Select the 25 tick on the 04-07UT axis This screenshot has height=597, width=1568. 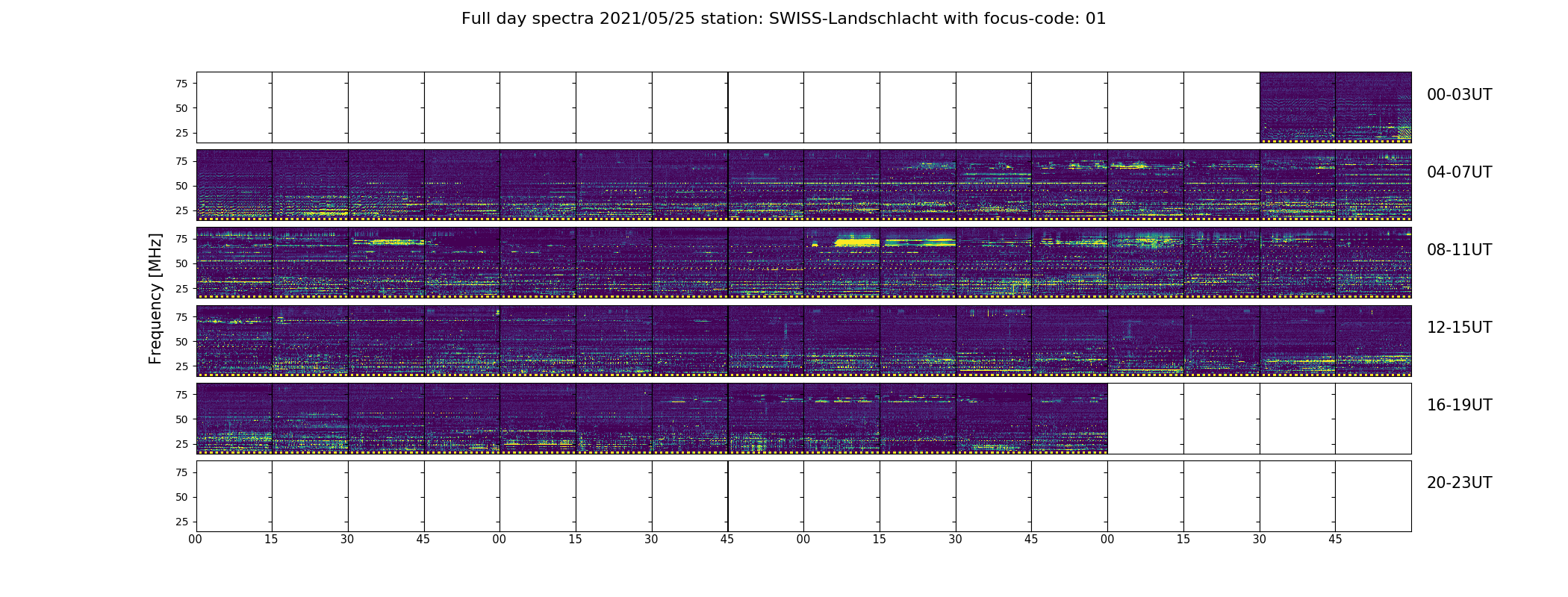point(181,210)
